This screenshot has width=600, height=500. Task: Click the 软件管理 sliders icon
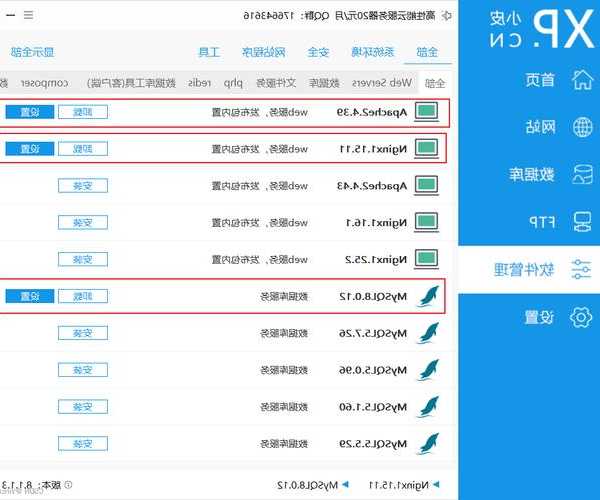[581, 269]
